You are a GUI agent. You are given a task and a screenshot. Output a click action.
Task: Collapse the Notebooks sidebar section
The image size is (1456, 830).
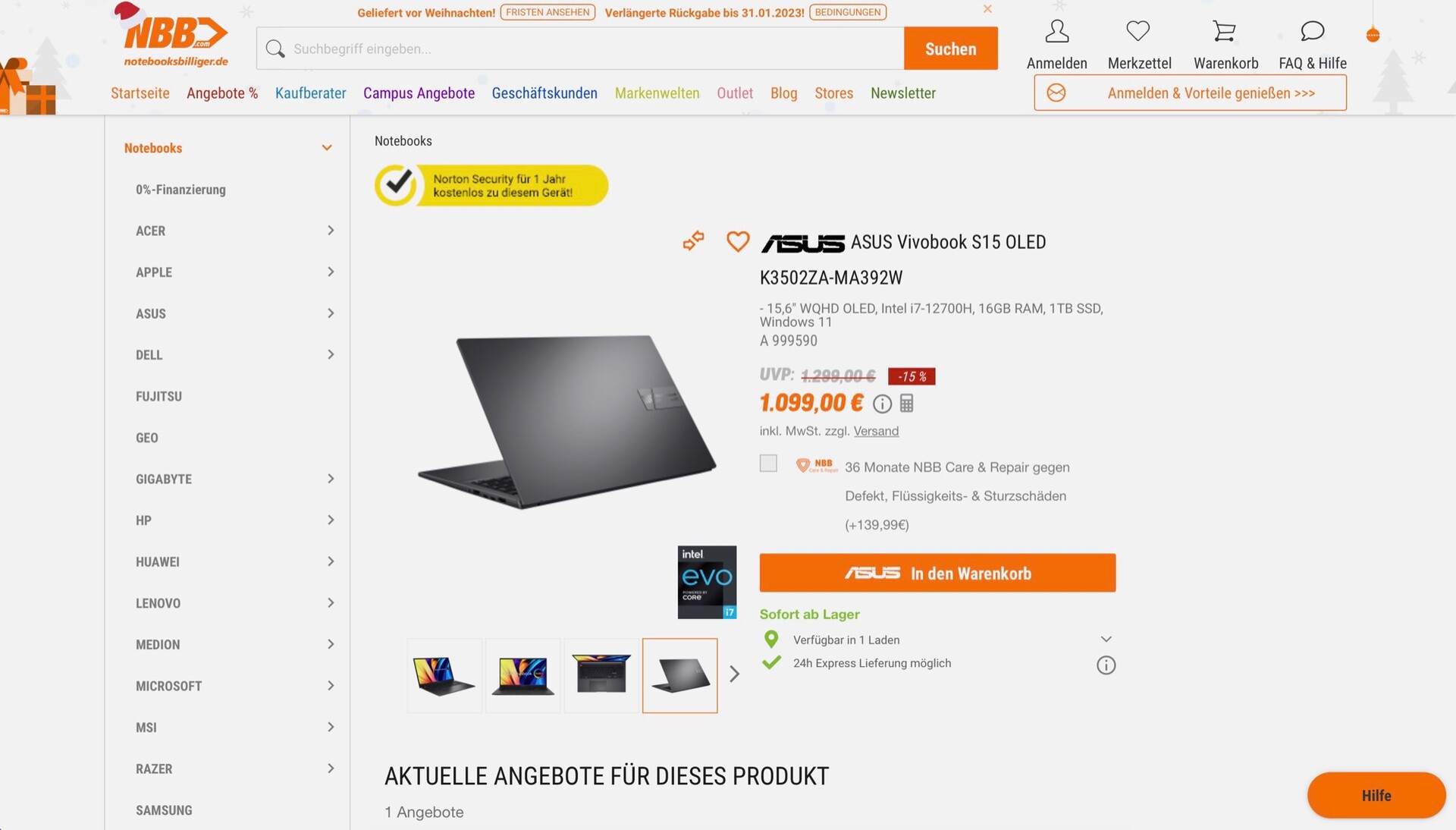click(x=327, y=148)
